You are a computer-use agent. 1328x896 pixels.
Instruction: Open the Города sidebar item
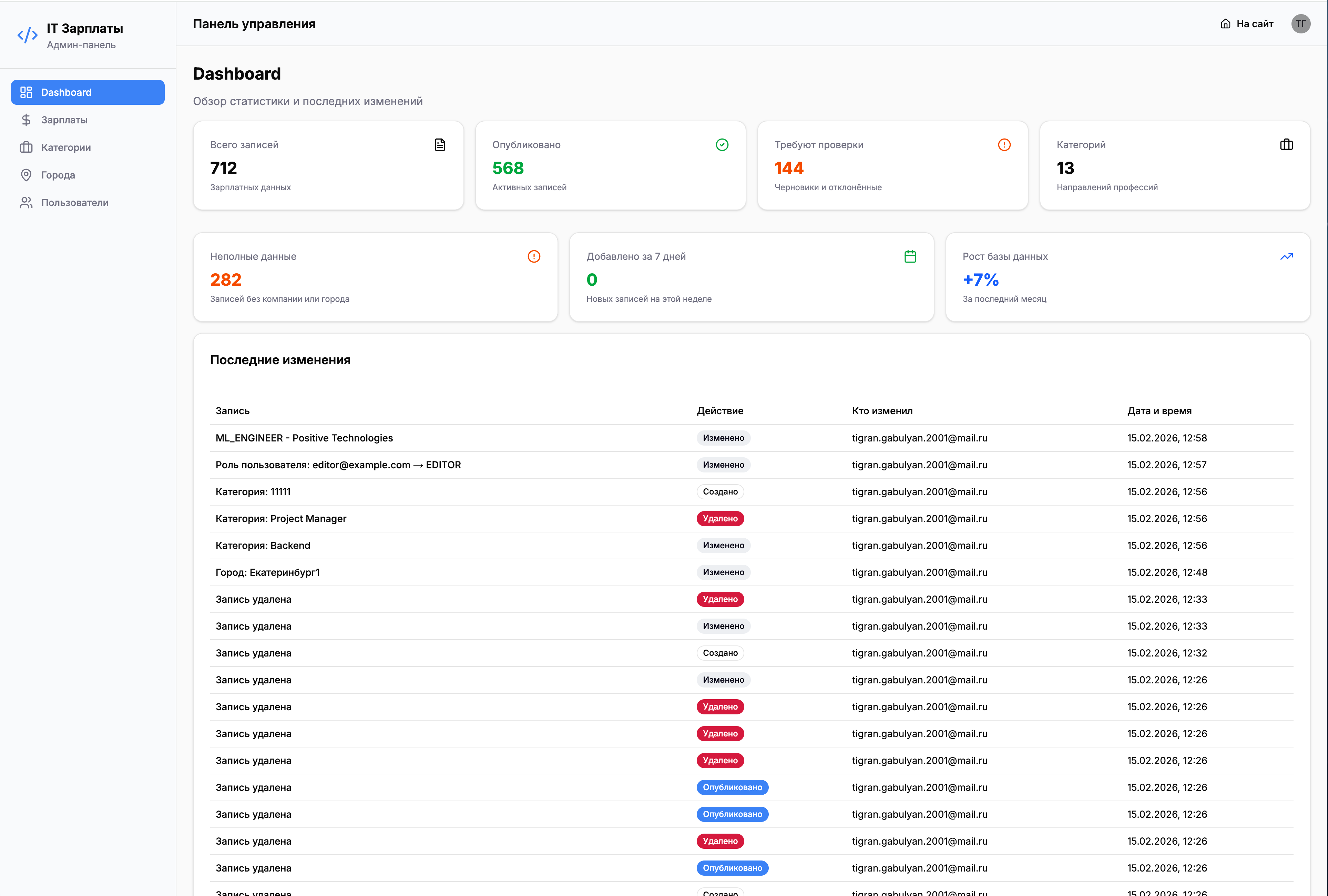pos(58,175)
